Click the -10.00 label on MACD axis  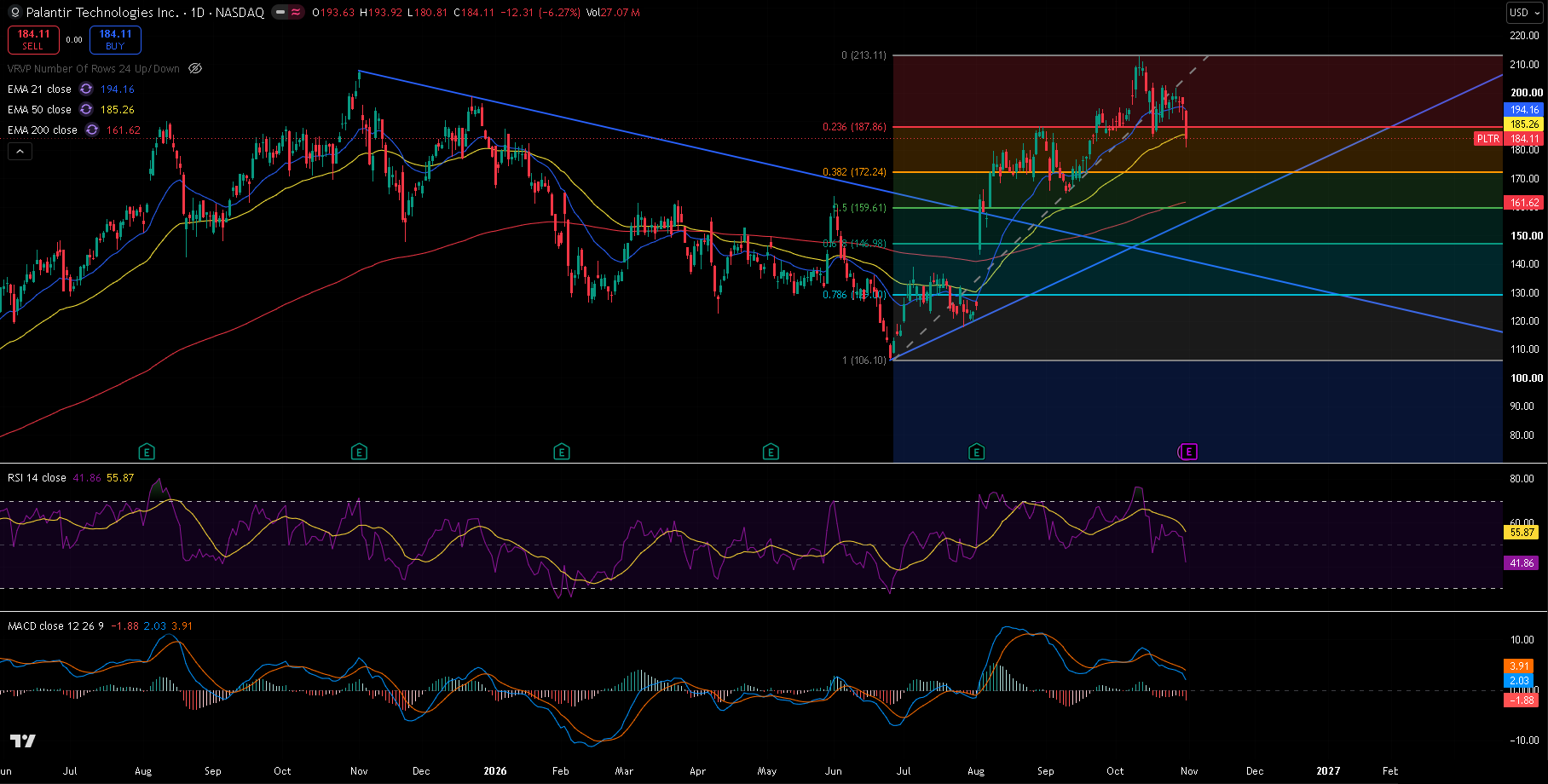[1524, 741]
